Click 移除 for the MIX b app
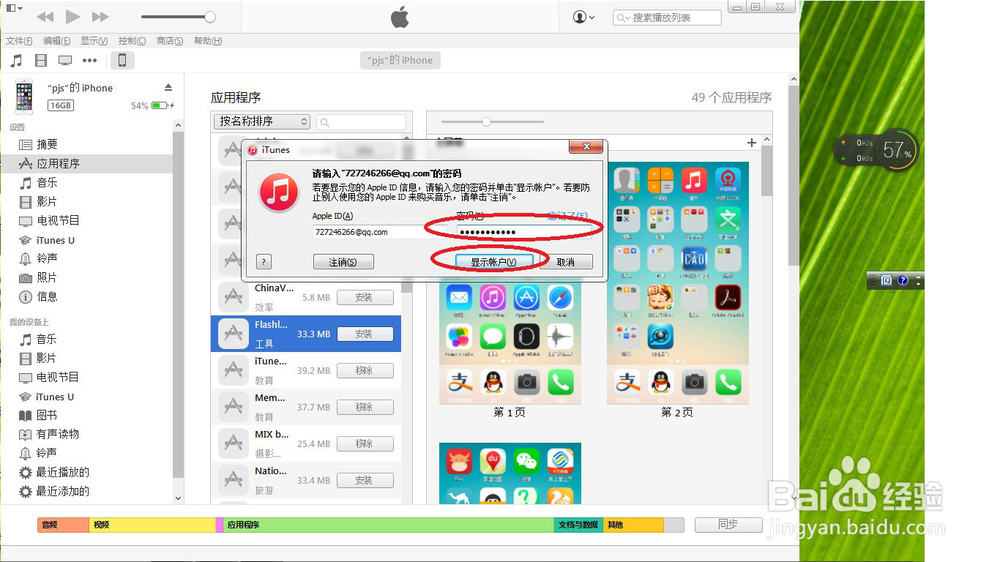This screenshot has width=1000, height=562. (365, 444)
